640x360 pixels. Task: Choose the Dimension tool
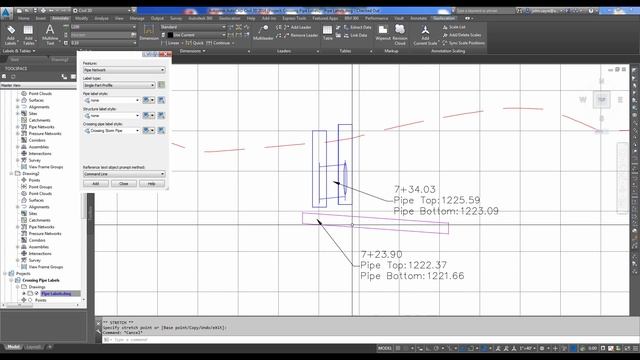click(x=149, y=33)
